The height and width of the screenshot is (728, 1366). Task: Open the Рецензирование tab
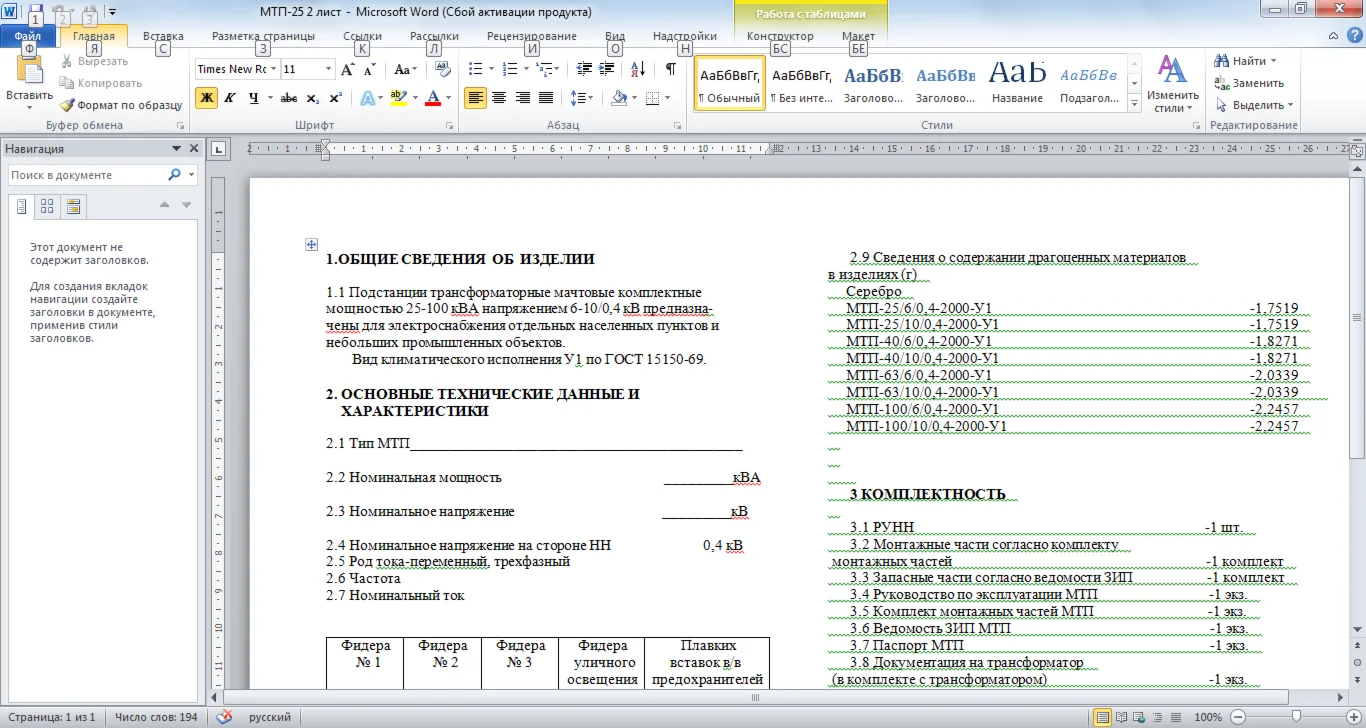coord(531,36)
